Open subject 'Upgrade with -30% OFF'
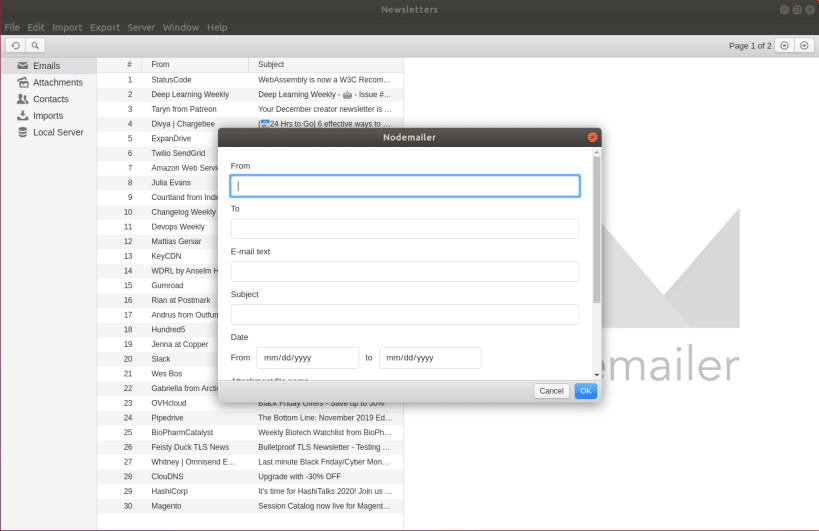This screenshot has height=531, width=819. point(299,476)
